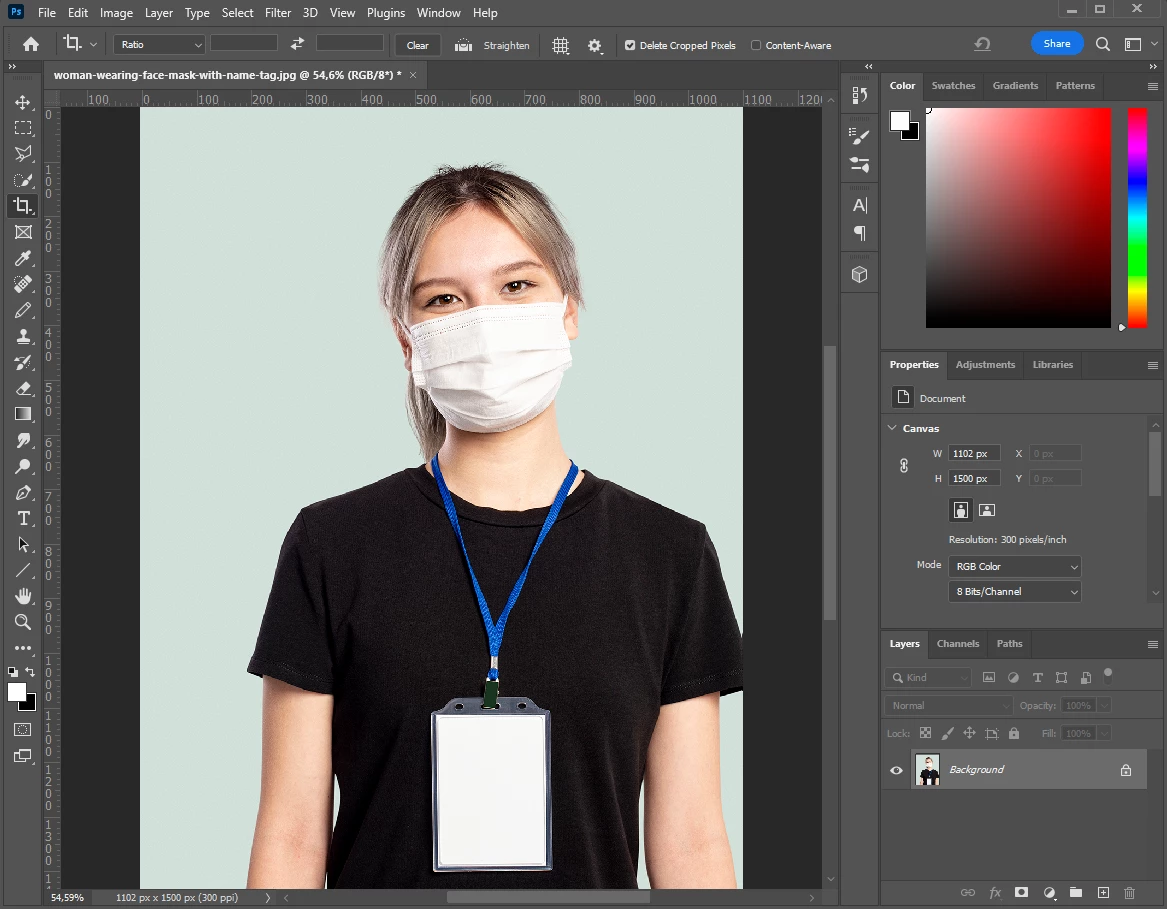This screenshot has height=909, width=1167.
Task: Open the Filter menu
Action: (x=278, y=13)
